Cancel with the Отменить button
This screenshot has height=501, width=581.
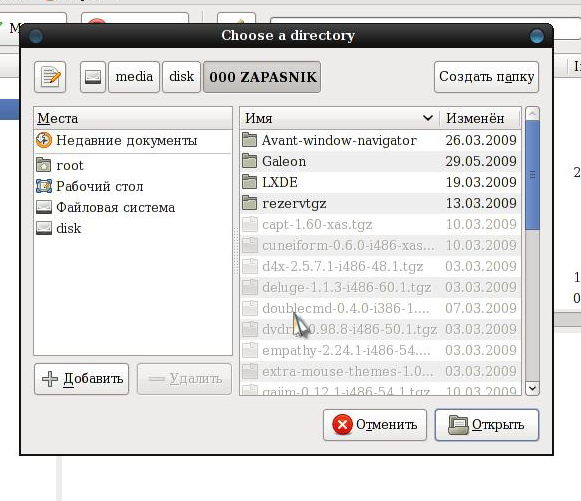(x=375, y=425)
